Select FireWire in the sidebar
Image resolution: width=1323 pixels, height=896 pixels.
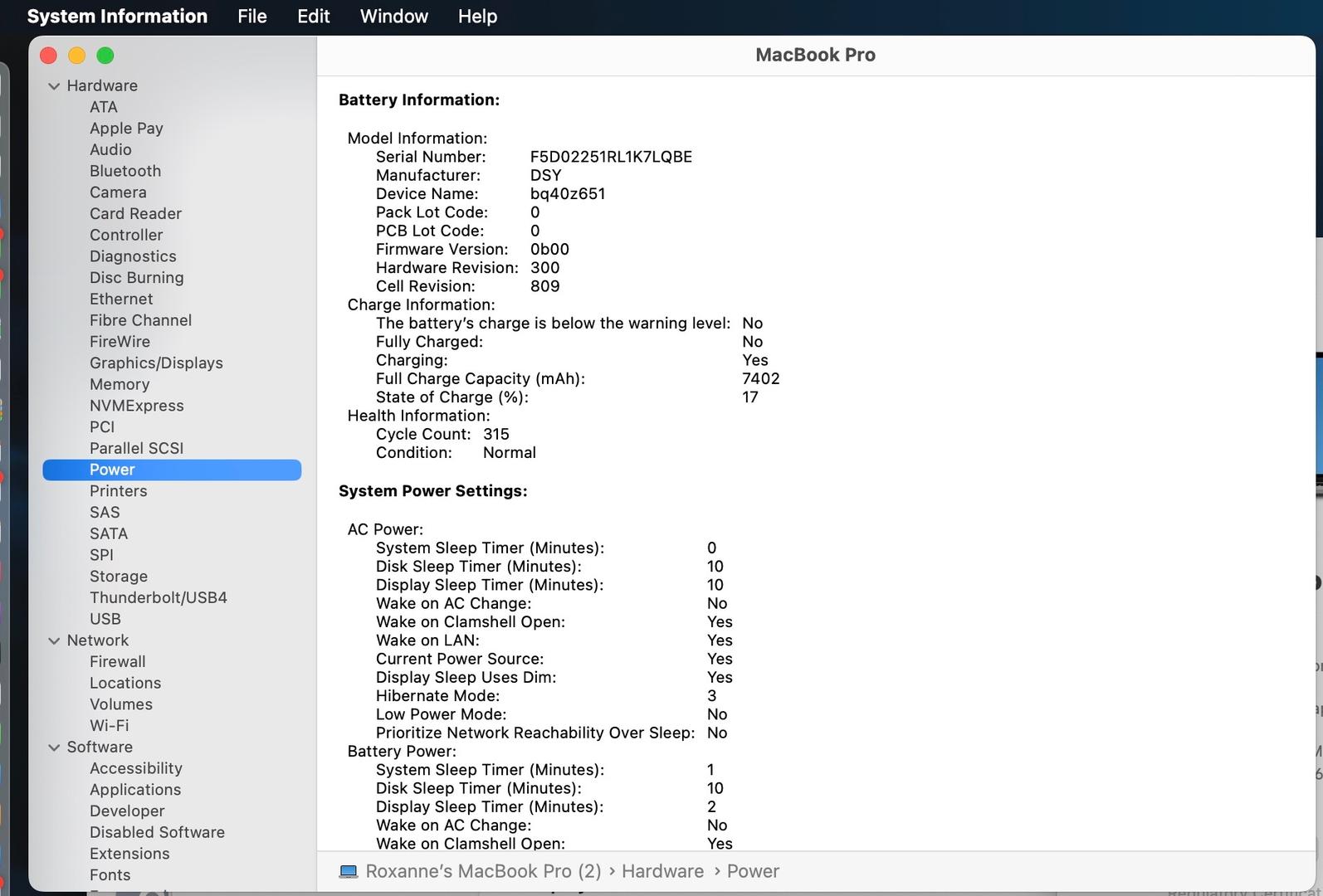(x=120, y=342)
